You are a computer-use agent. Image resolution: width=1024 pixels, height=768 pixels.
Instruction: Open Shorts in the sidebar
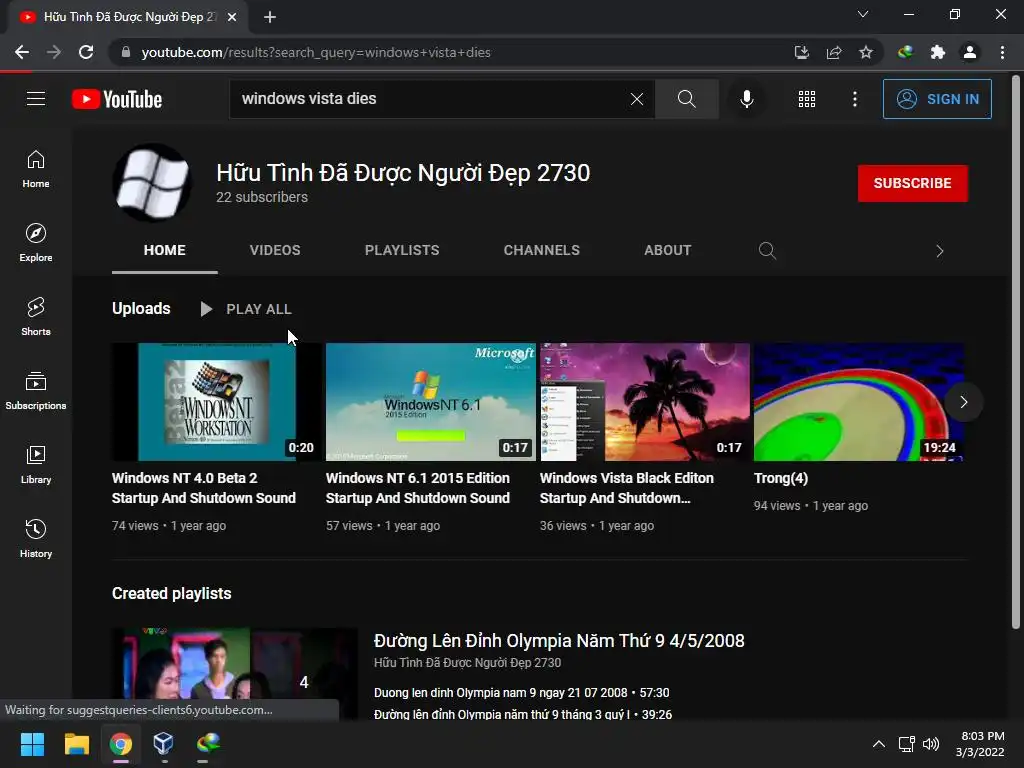coord(36,317)
